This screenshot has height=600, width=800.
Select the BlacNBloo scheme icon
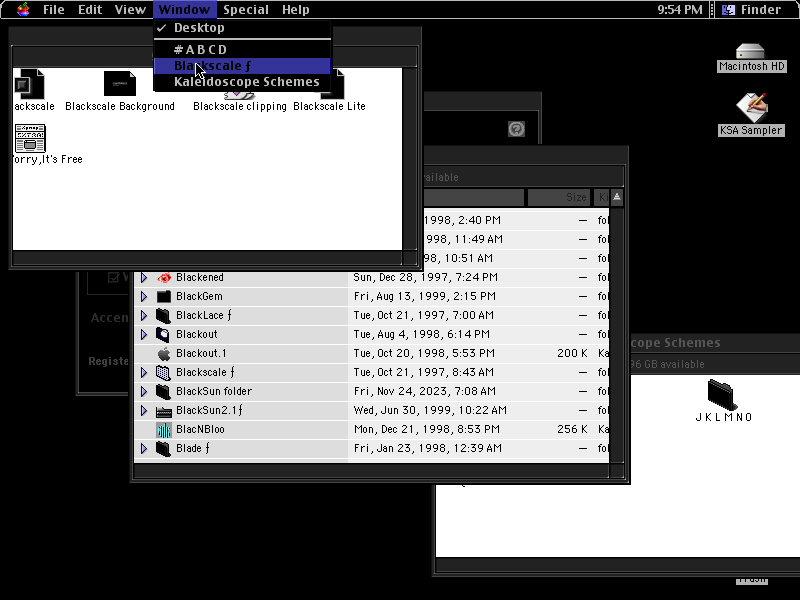(164, 430)
